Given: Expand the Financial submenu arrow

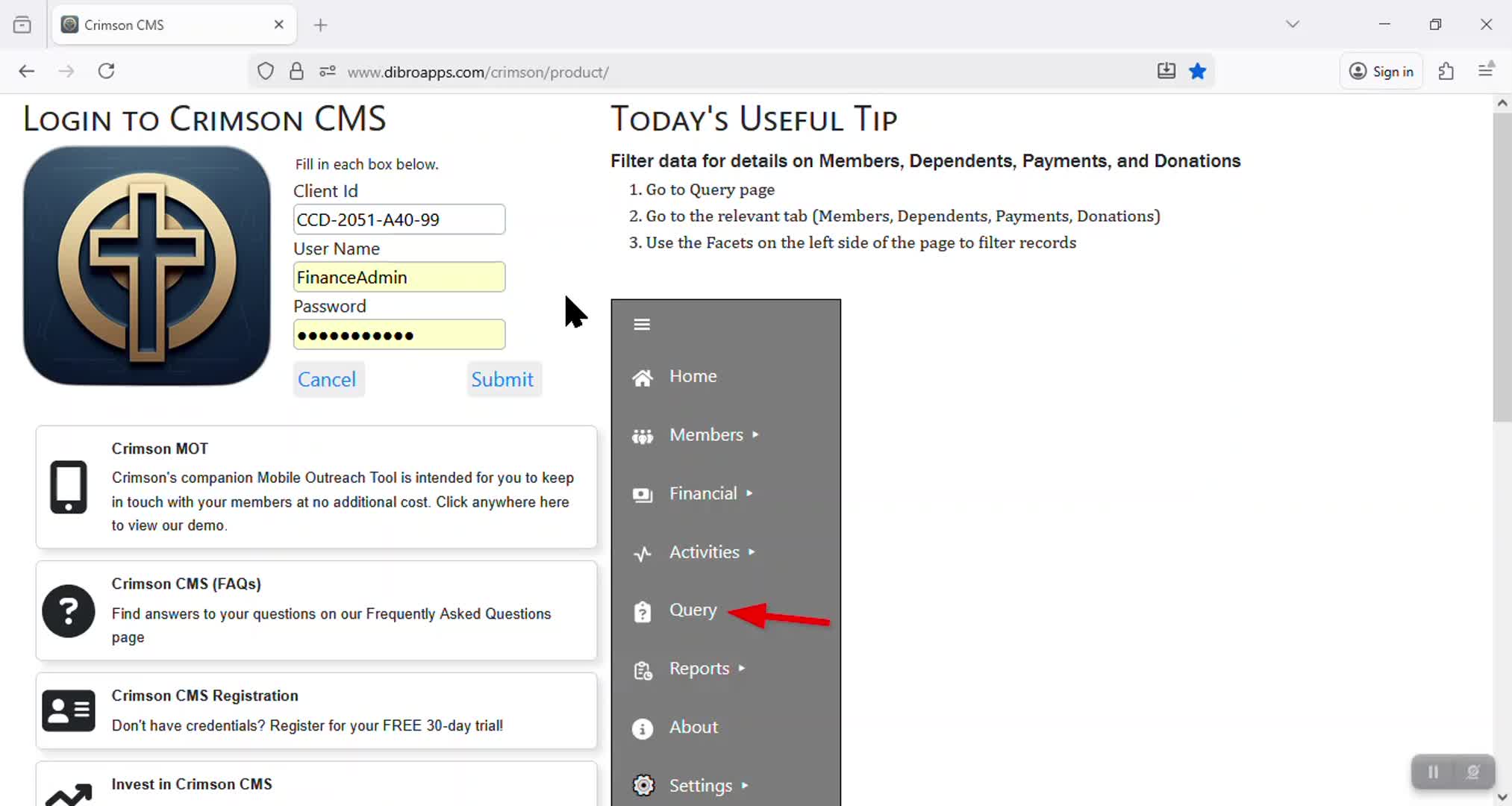Looking at the screenshot, I should [x=749, y=493].
